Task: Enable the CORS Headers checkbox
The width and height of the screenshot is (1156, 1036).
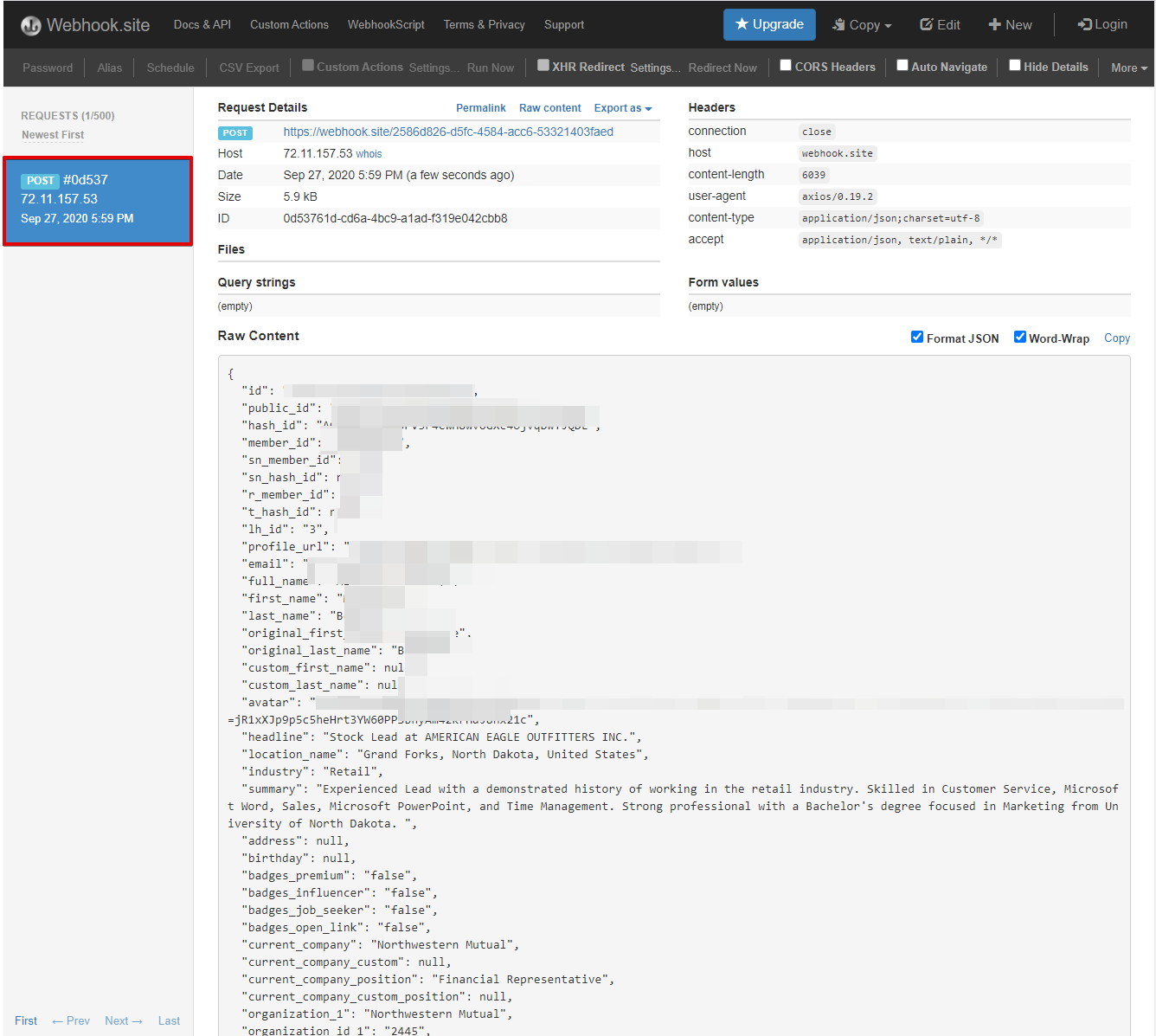Action: 786,64
